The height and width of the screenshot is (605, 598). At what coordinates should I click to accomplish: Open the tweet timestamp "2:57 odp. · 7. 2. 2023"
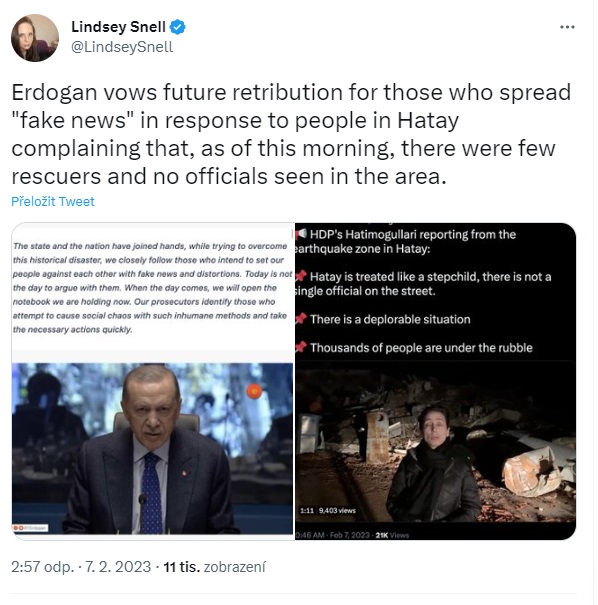81,567
